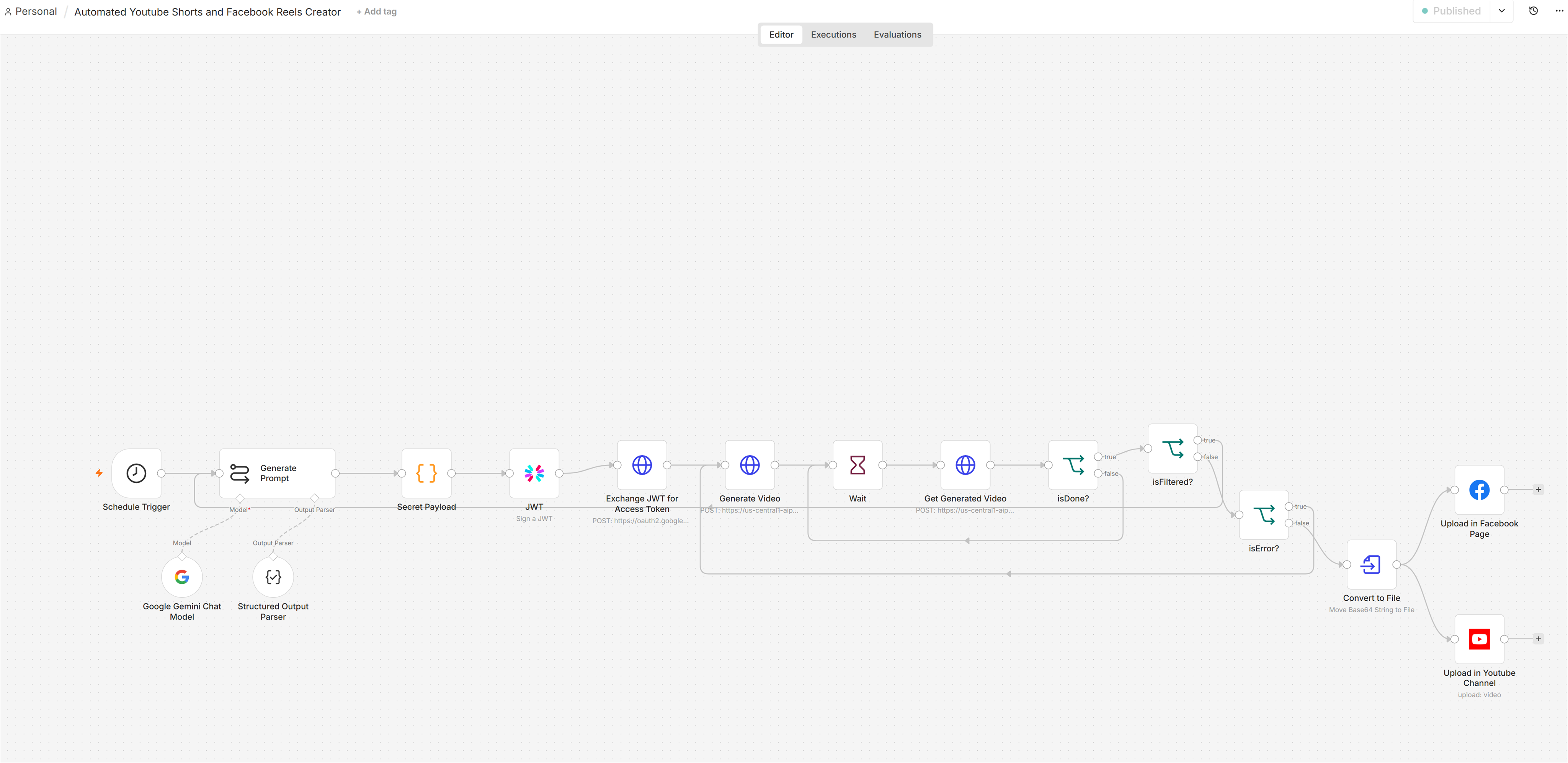Open the Personal project breadcrumb
Screen dimensions: 1568x763
click(31, 11)
